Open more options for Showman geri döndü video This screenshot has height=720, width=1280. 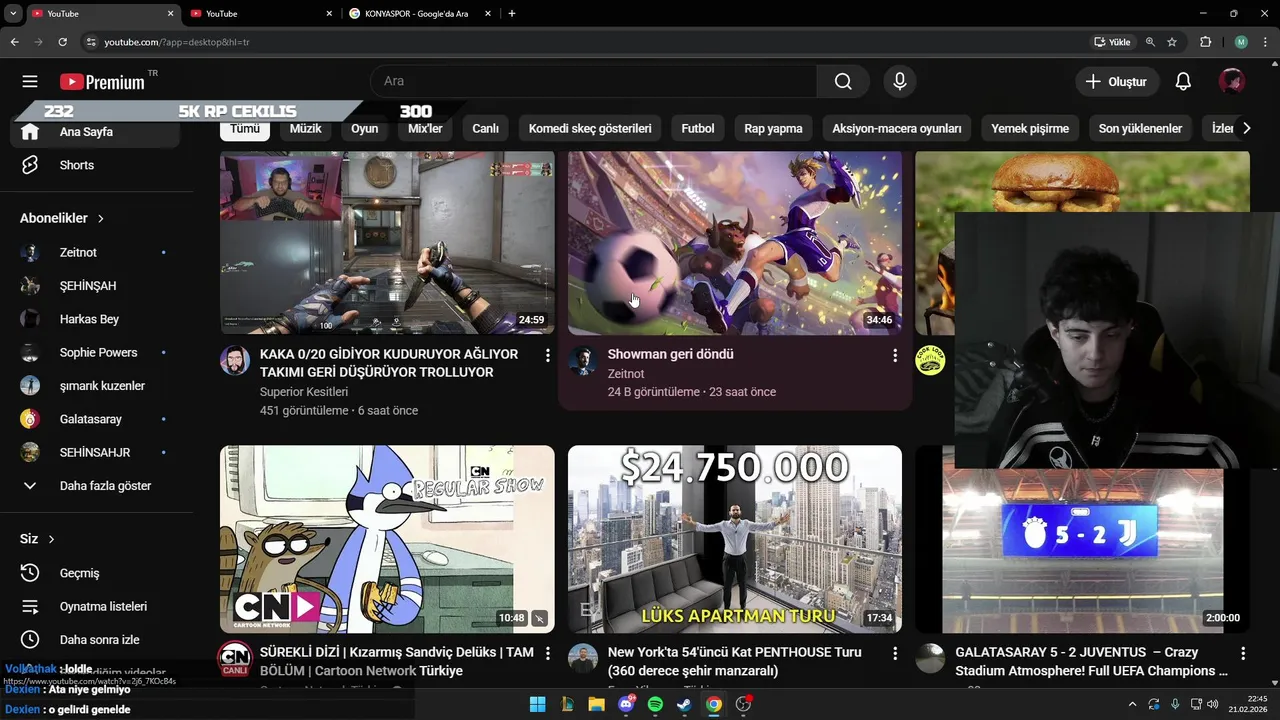pos(895,355)
